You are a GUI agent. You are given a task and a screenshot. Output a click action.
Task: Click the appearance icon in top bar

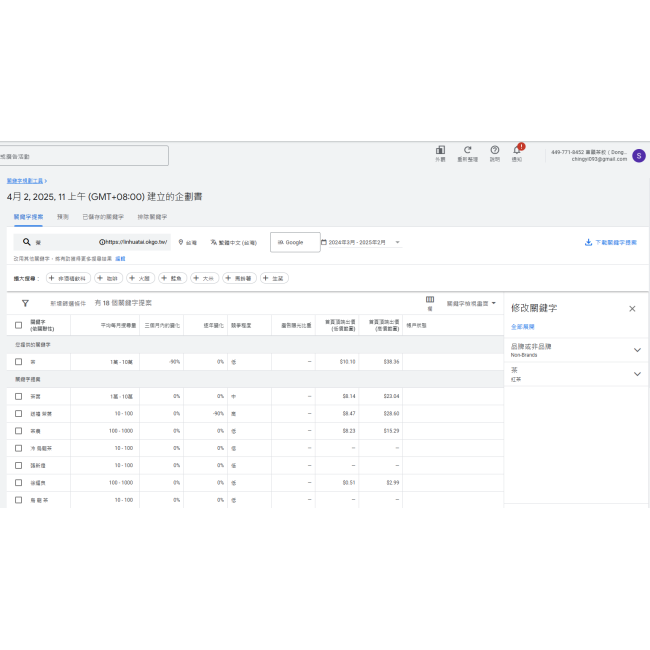440,151
